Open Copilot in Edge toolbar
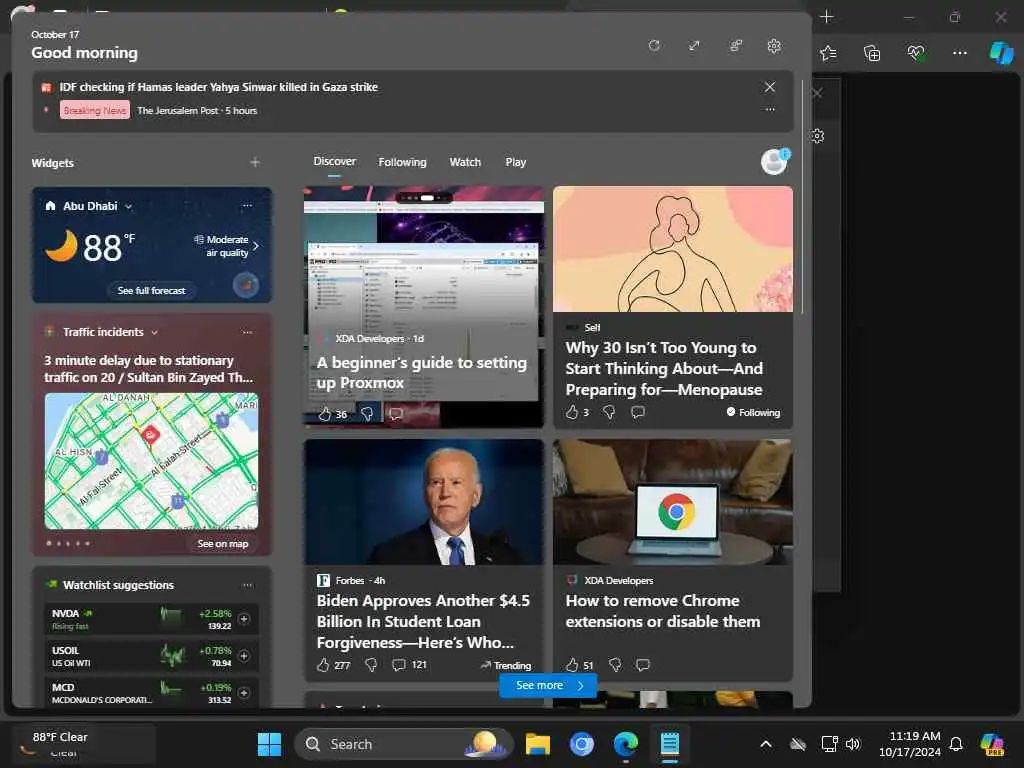The image size is (1024, 768). tap(1001, 53)
